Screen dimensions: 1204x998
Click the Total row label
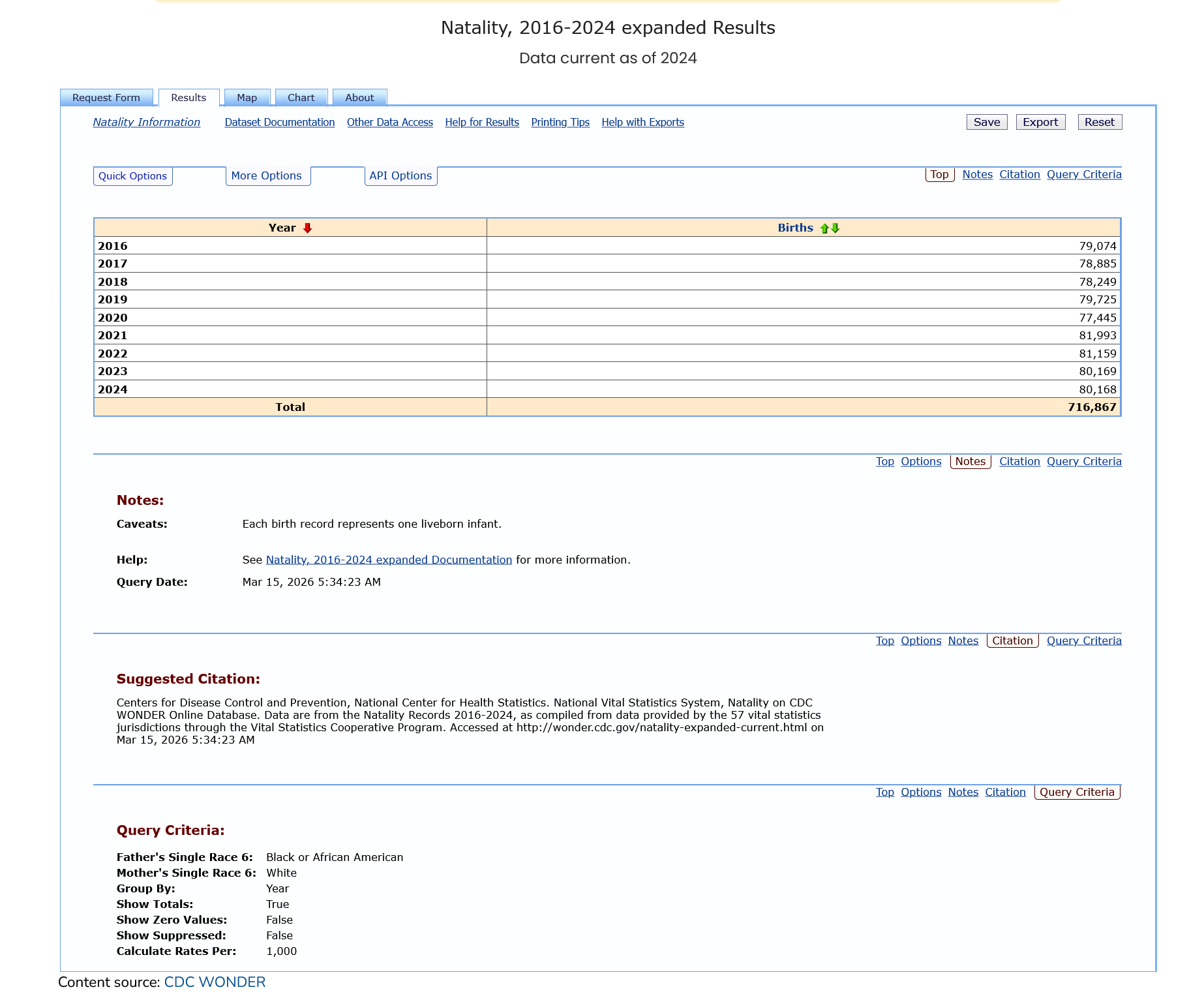290,407
